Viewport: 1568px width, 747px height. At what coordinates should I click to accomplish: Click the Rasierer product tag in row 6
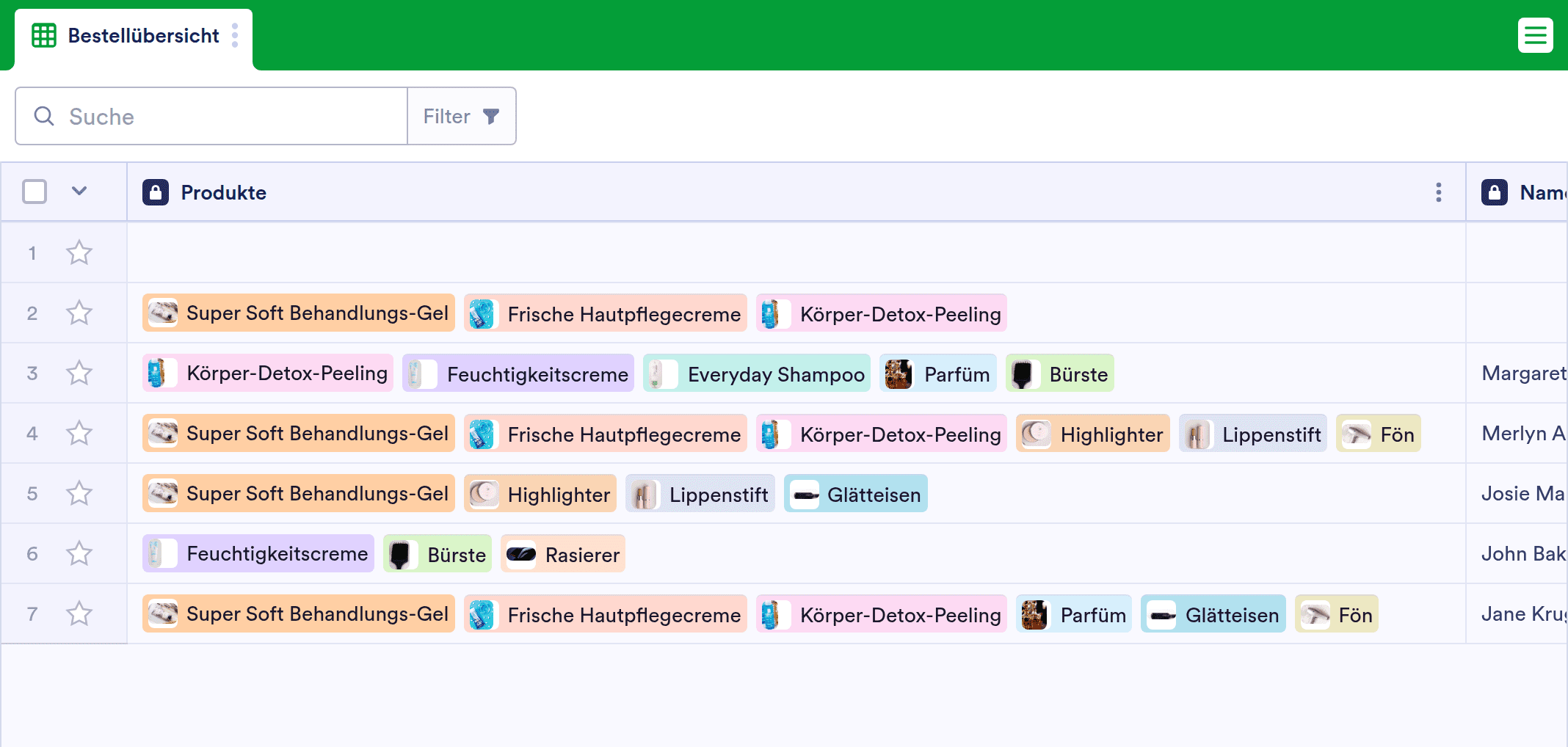tap(563, 555)
